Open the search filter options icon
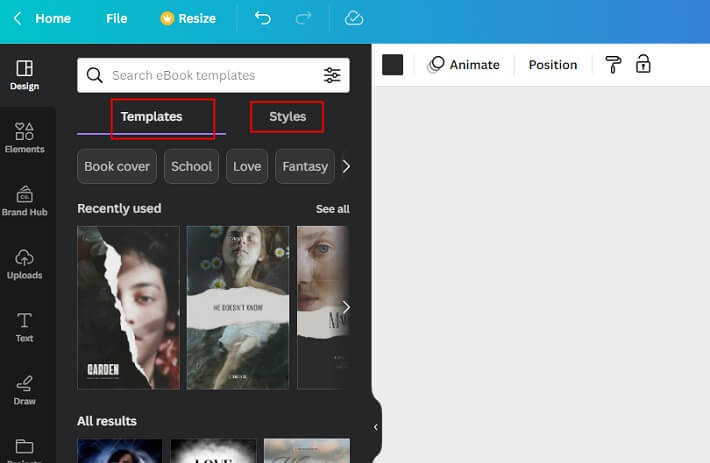710x463 pixels. click(x=332, y=75)
